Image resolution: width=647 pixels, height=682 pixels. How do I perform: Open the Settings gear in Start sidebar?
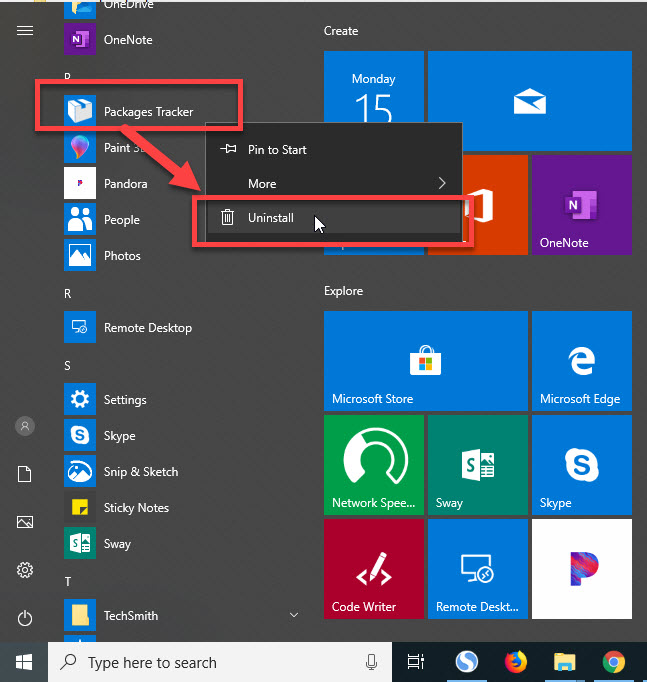coord(25,570)
